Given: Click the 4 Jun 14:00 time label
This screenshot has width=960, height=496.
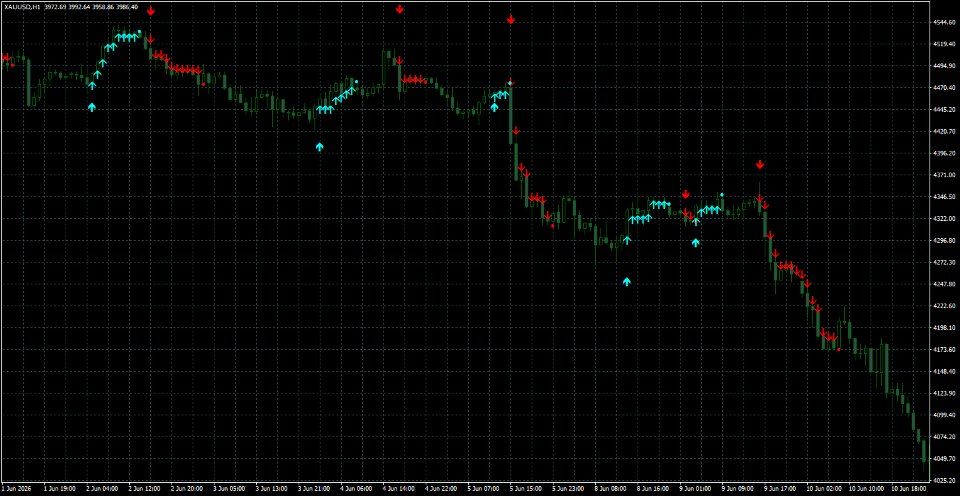Looking at the screenshot, I should pyautogui.click(x=399, y=489).
